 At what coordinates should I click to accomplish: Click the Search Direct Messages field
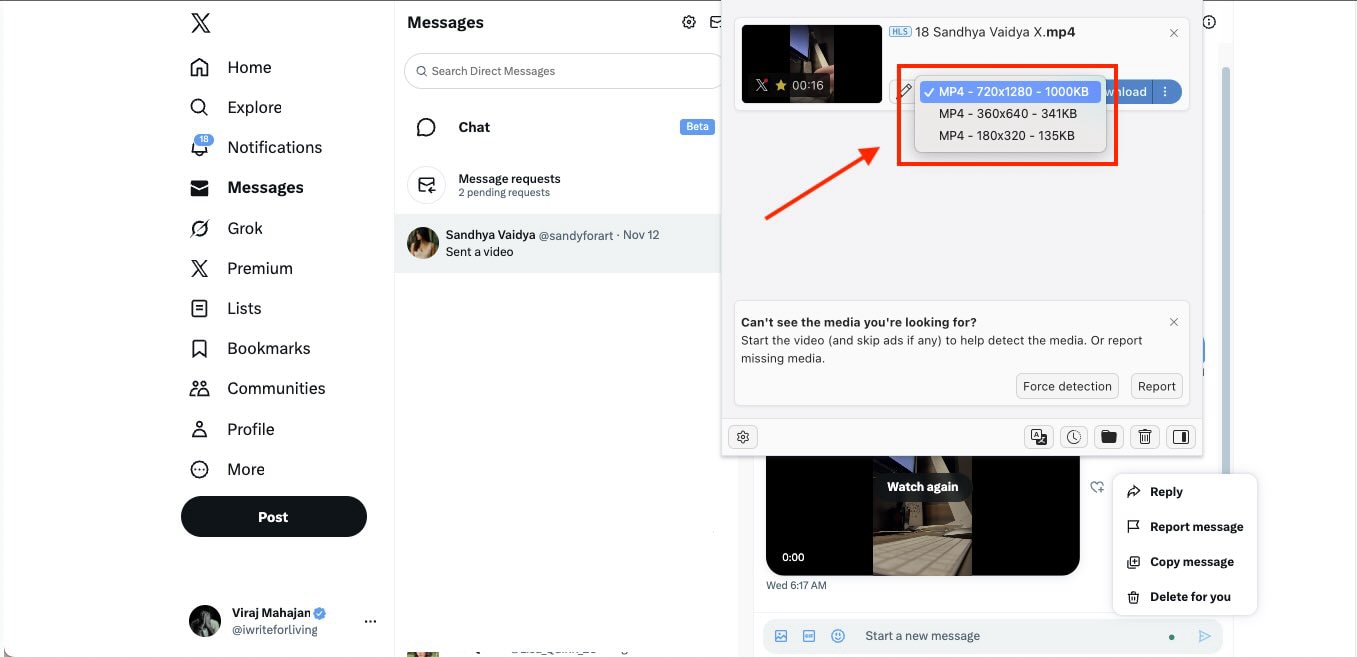tap(561, 70)
